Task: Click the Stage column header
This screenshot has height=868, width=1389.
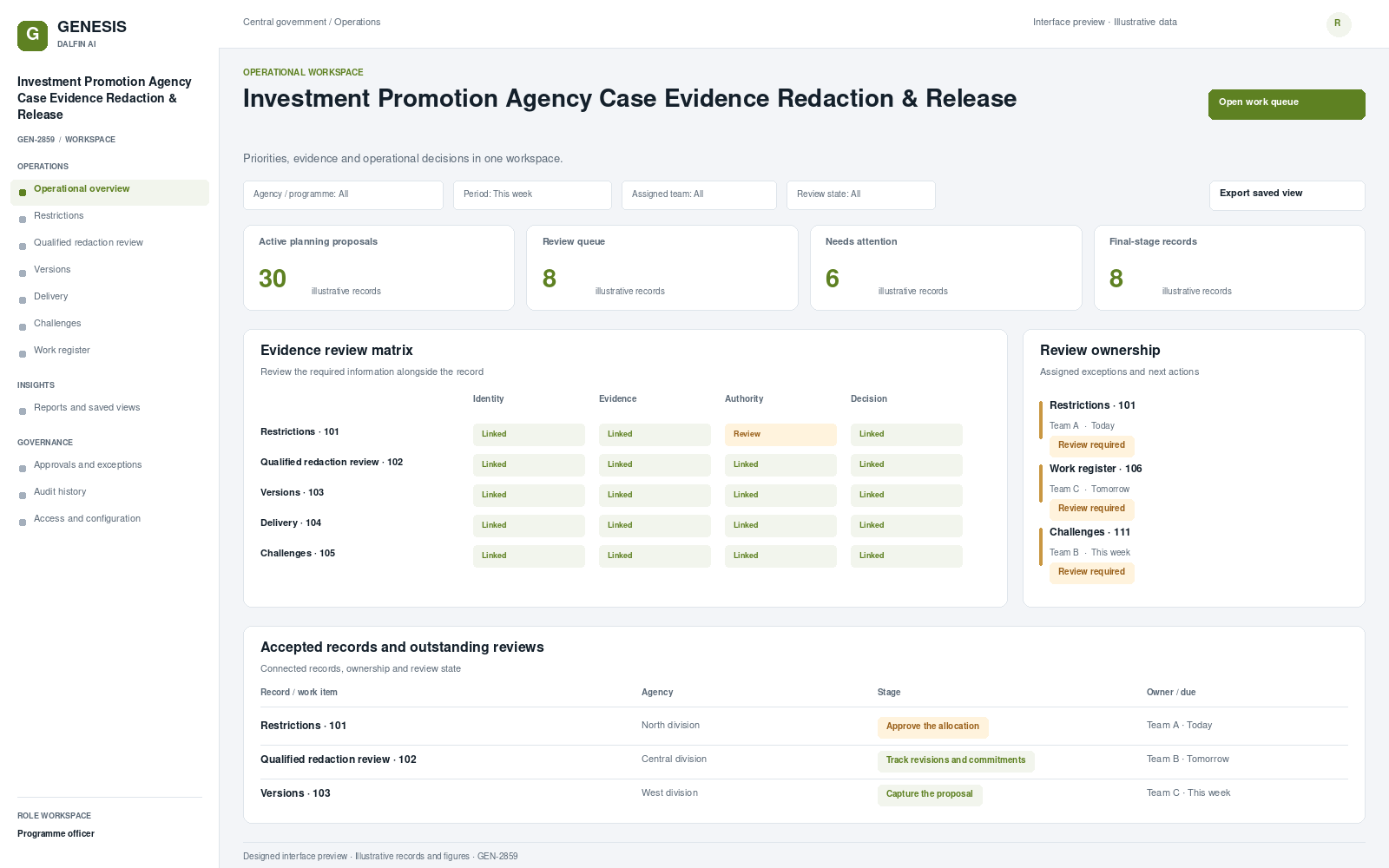Action: pos(889,693)
